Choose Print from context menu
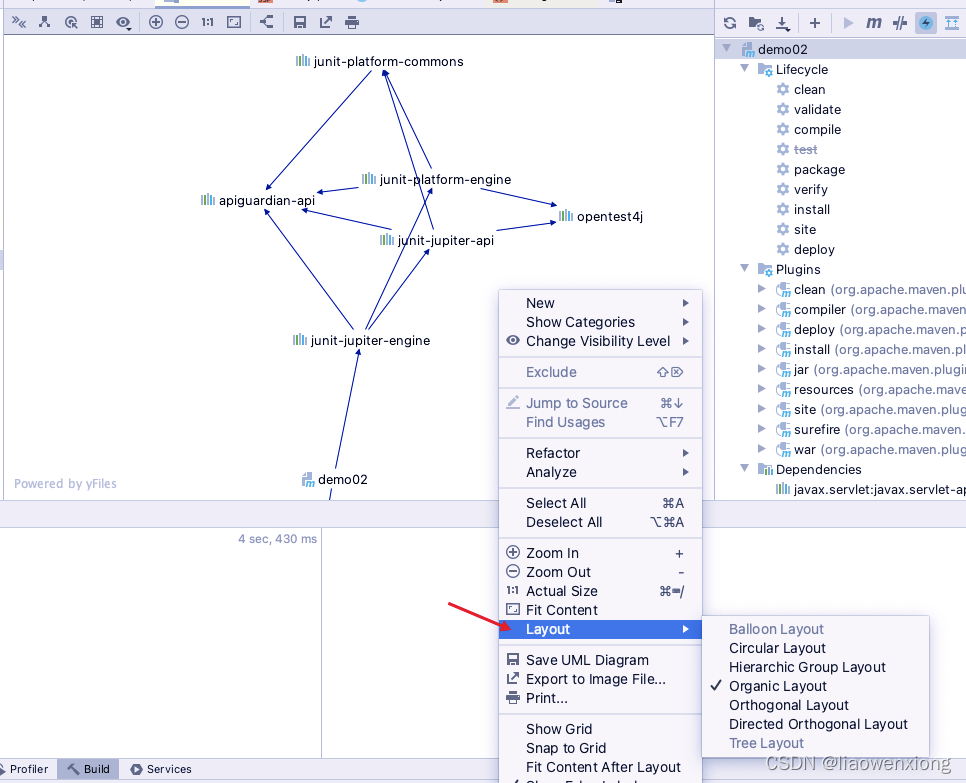This screenshot has height=783, width=966. coord(601,698)
